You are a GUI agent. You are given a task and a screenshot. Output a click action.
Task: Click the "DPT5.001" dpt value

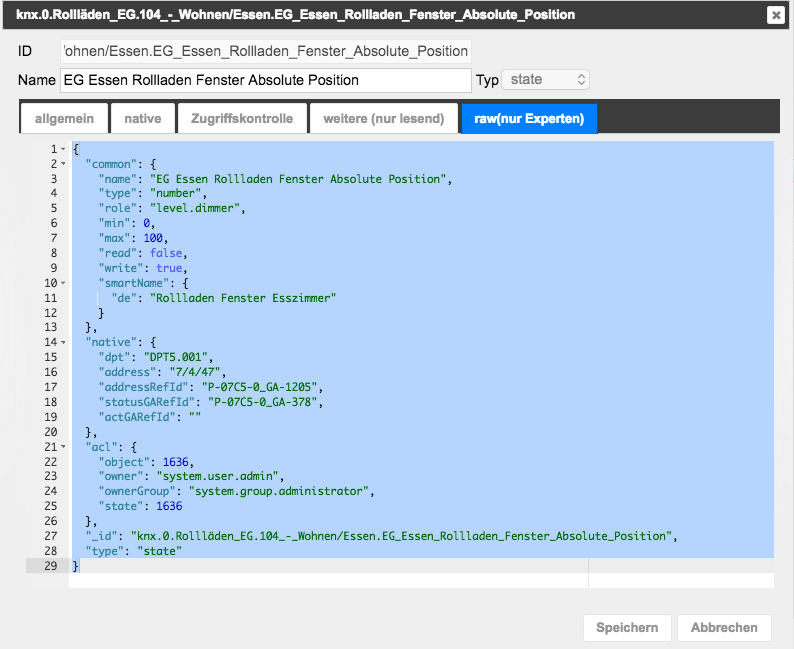click(x=175, y=357)
